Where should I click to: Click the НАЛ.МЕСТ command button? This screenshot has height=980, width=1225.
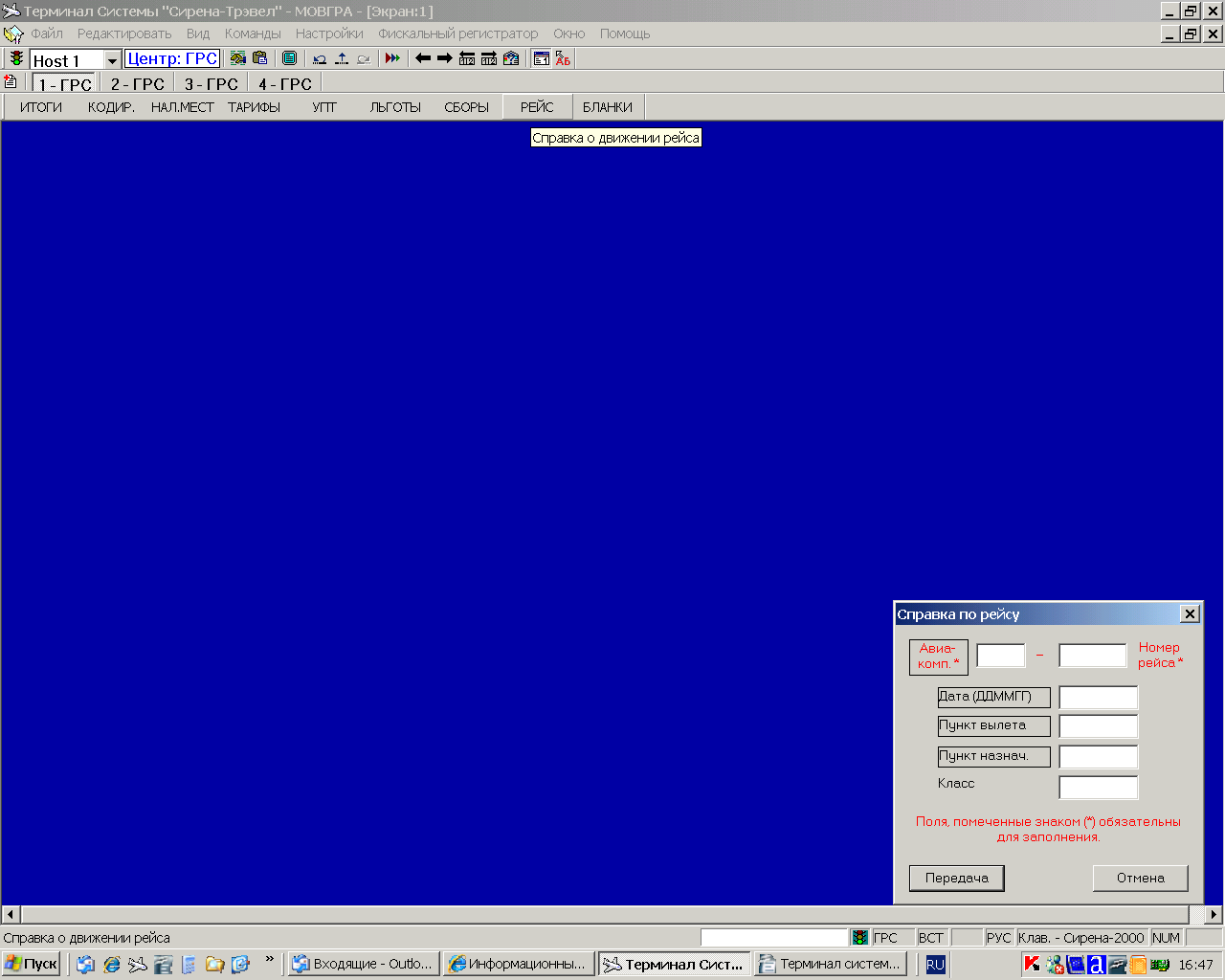(183, 107)
